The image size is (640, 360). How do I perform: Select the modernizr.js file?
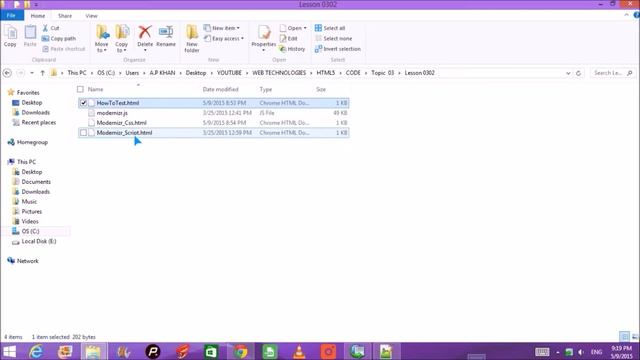coord(112,113)
